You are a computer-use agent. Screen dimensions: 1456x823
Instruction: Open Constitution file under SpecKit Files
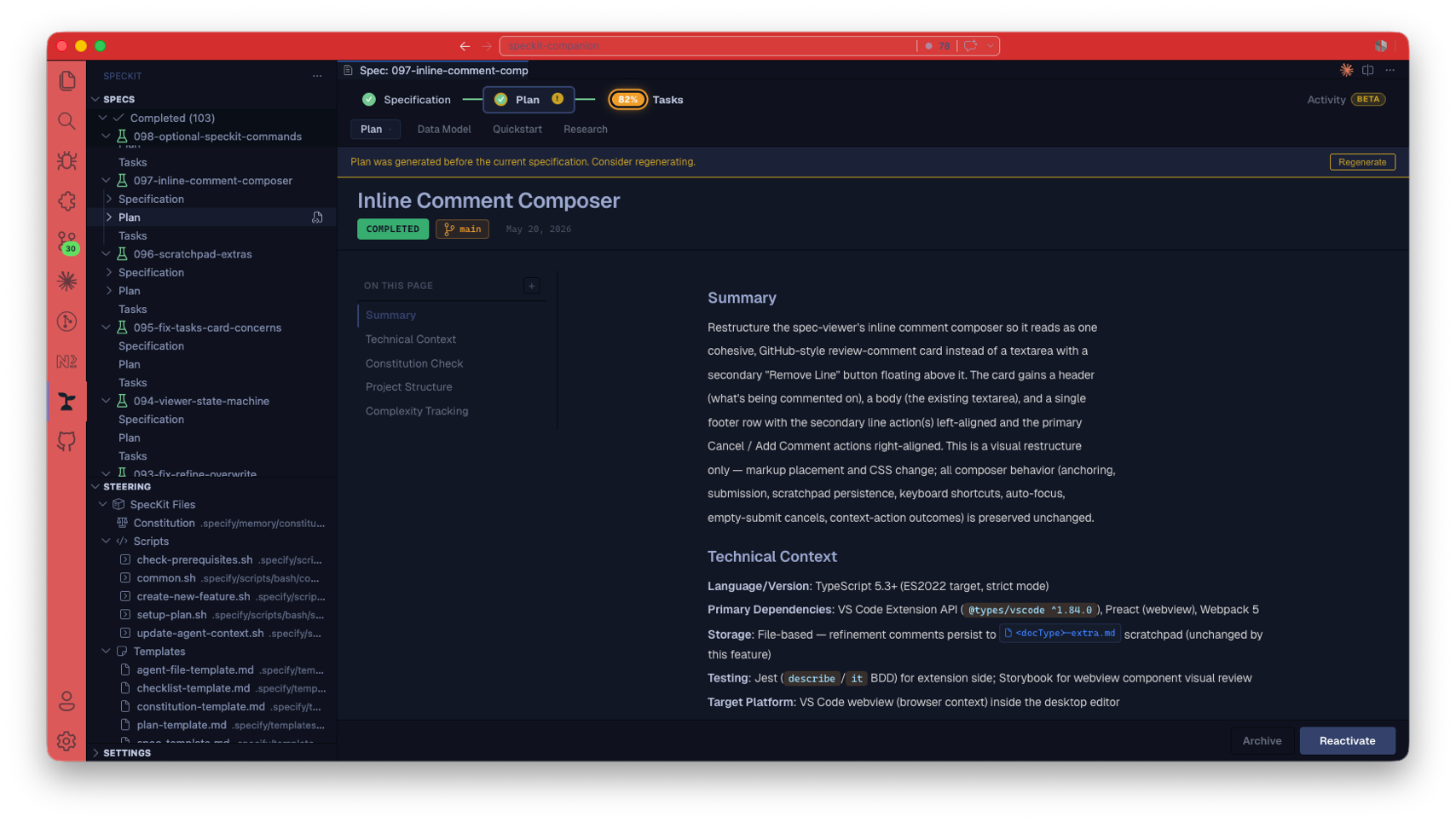[211, 524]
